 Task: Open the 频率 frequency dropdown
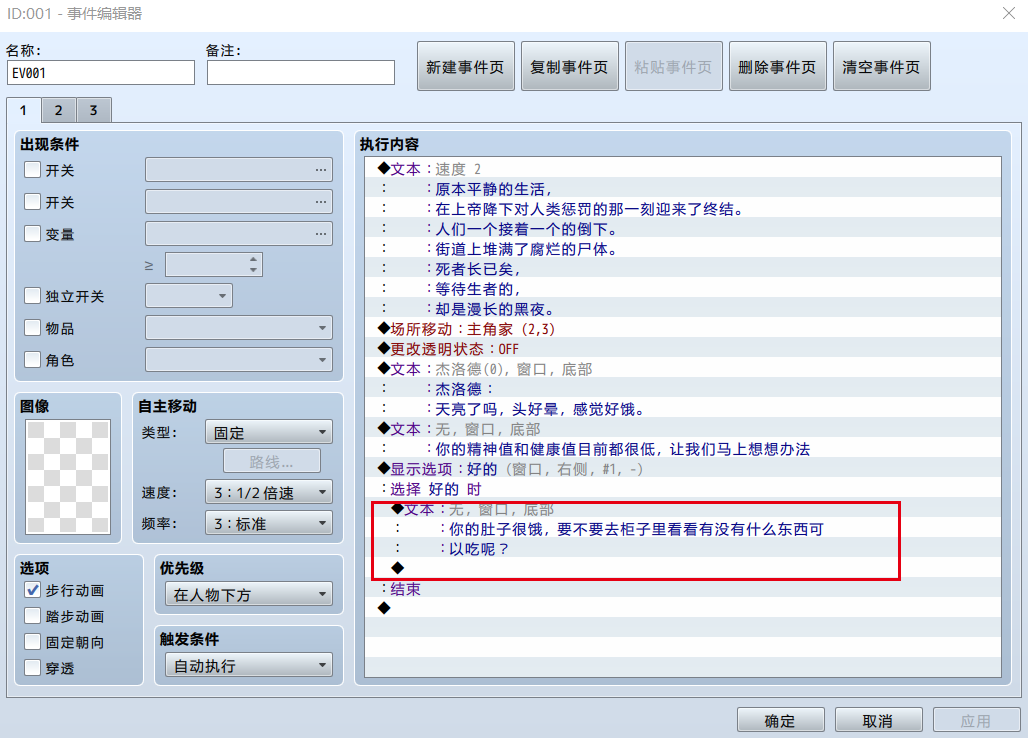269,524
